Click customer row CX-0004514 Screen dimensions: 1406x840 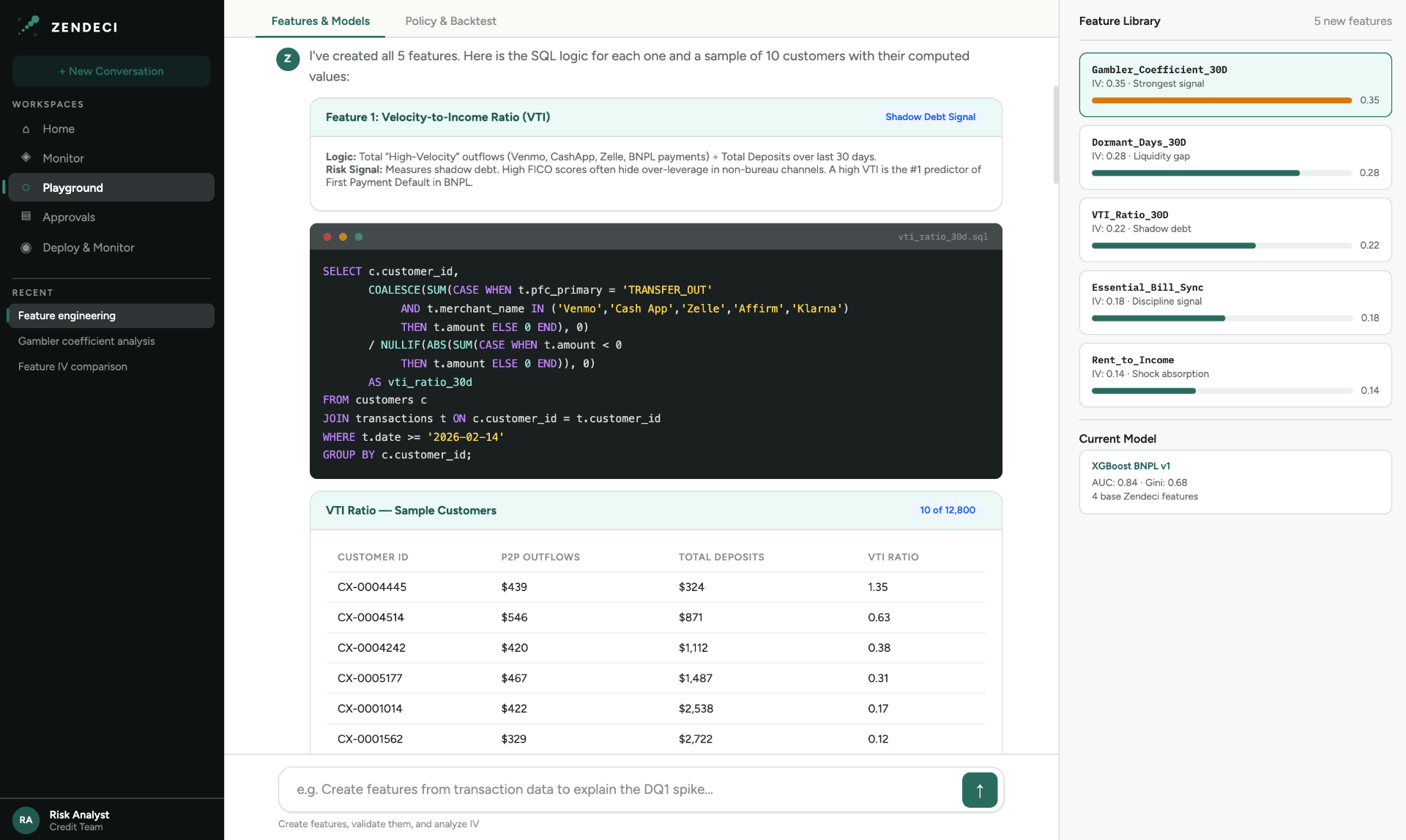coord(656,617)
